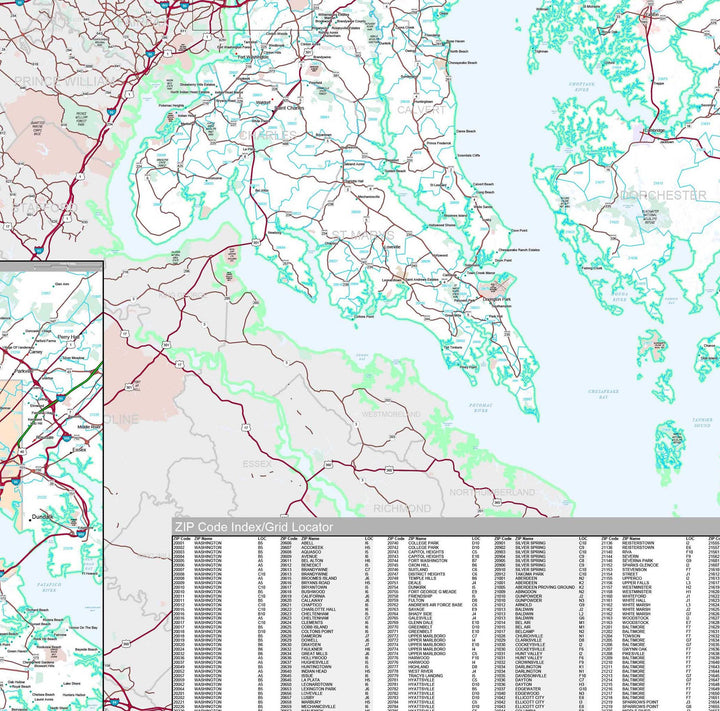Click the "CHARLOTTE HALL" ZIP index entry
Viewport: 720px width, 711px height.
click(318, 609)
